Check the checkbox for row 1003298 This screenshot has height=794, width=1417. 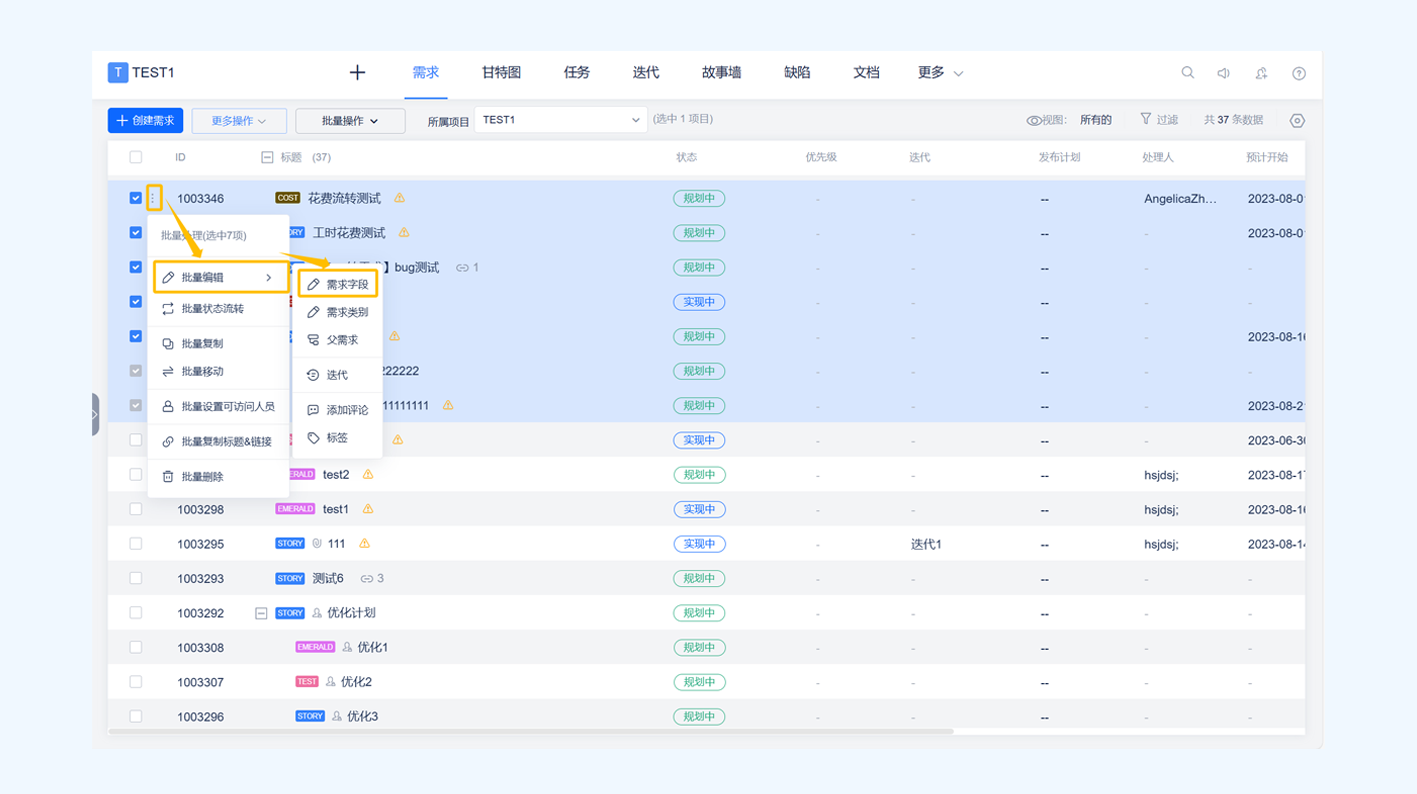(x=136, y=509)
